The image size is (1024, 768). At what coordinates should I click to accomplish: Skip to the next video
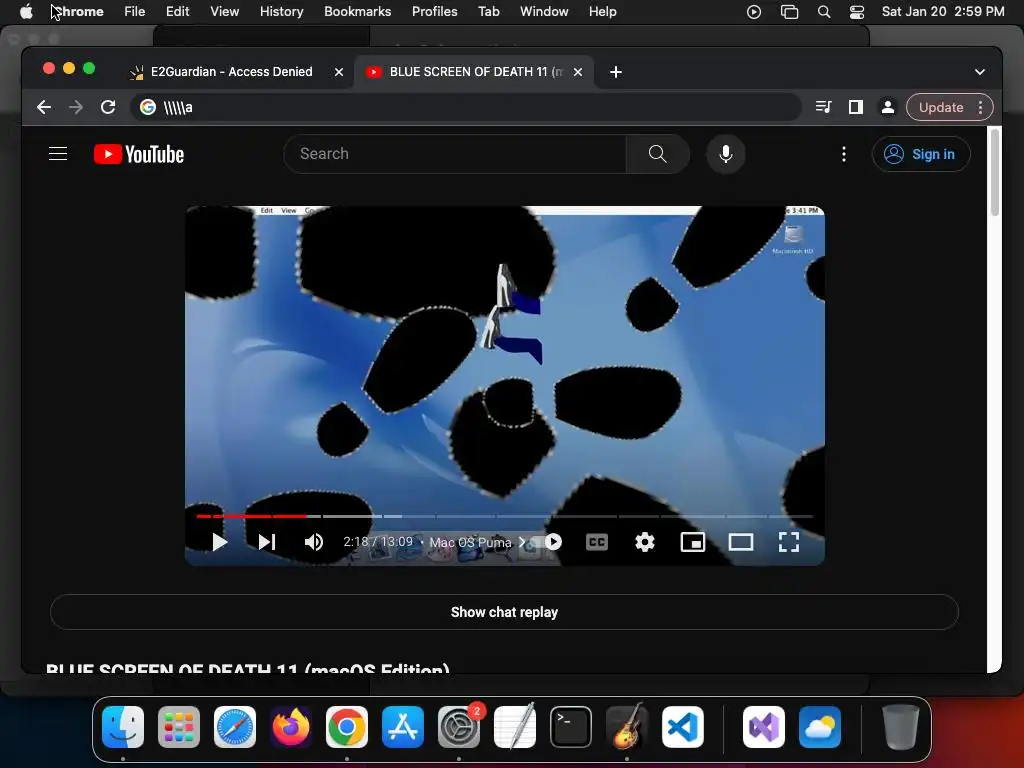click(266, 542)
